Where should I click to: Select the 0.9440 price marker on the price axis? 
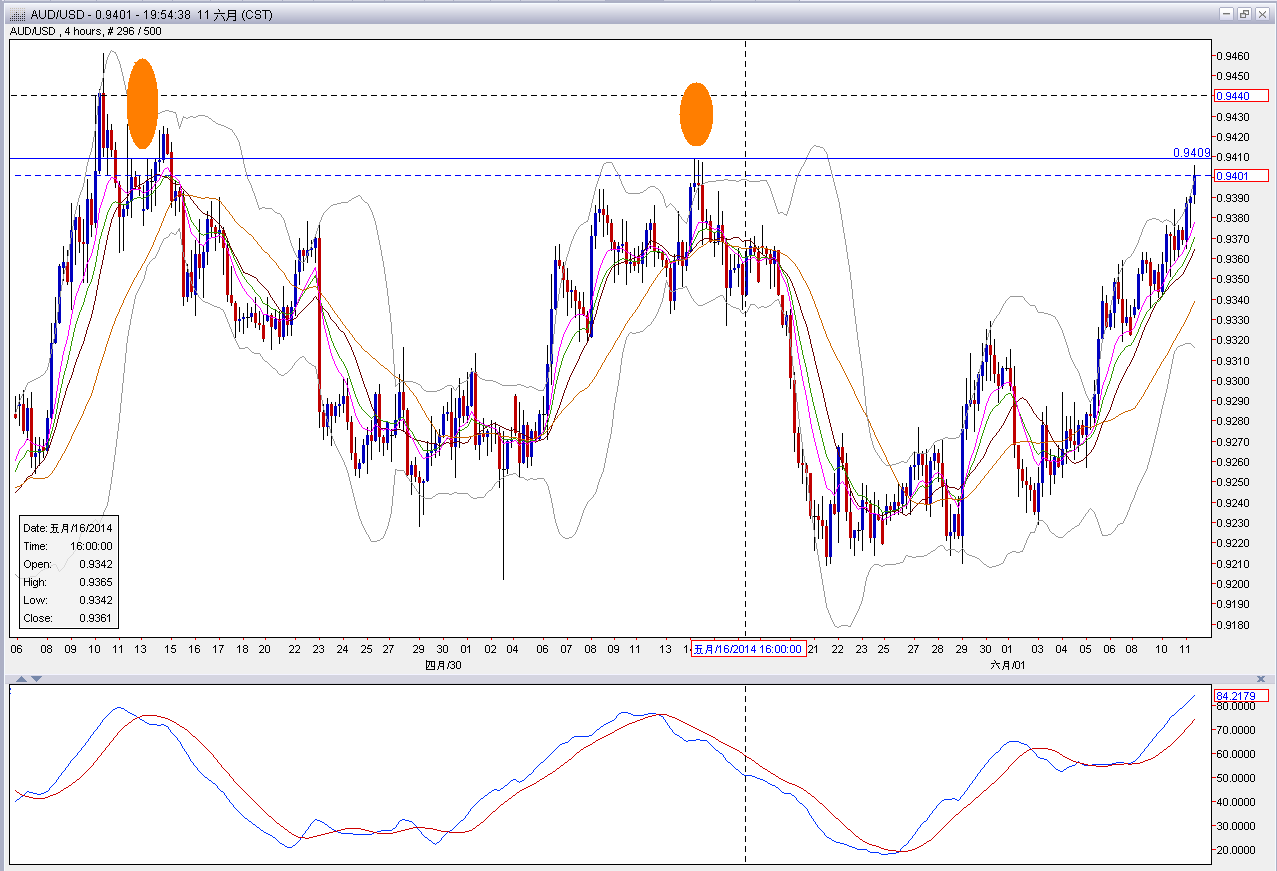pyautogui.click(x=1240, y=96)
